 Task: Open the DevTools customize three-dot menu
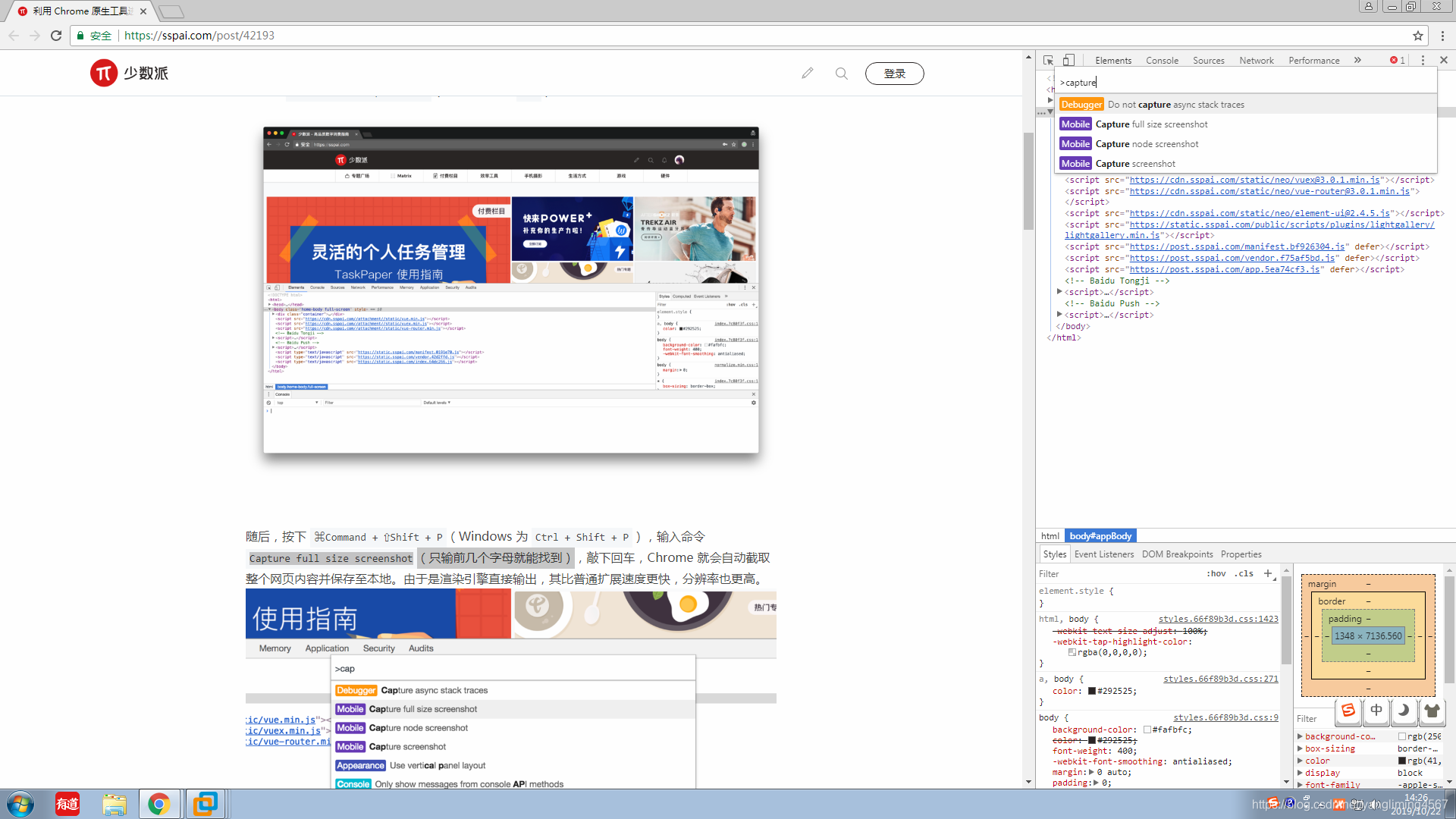click(1423, 60)
